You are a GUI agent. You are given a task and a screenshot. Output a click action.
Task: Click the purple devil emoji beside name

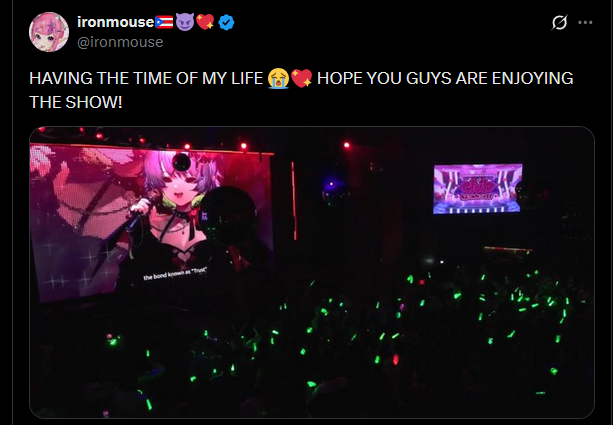tap(185, 22)
